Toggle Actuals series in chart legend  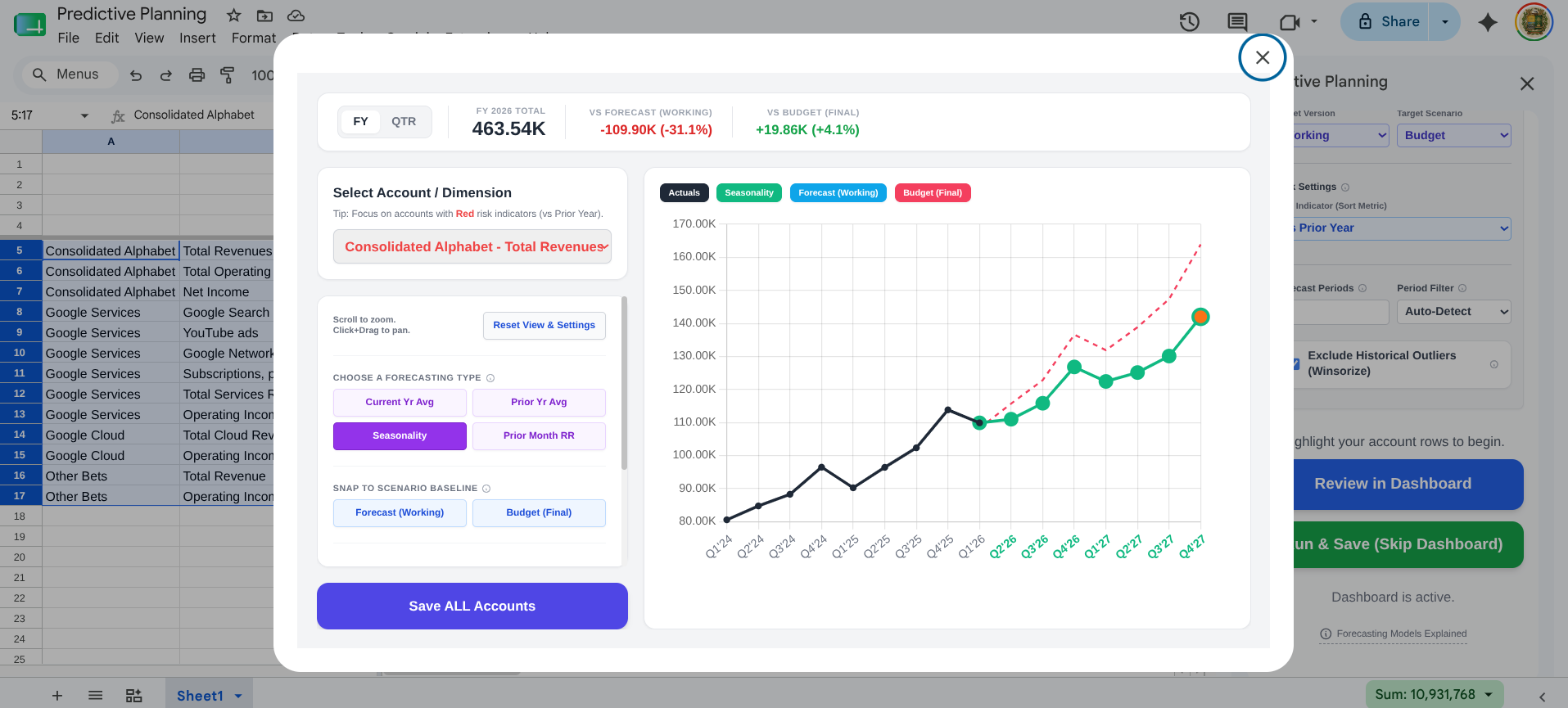(684, 193)
